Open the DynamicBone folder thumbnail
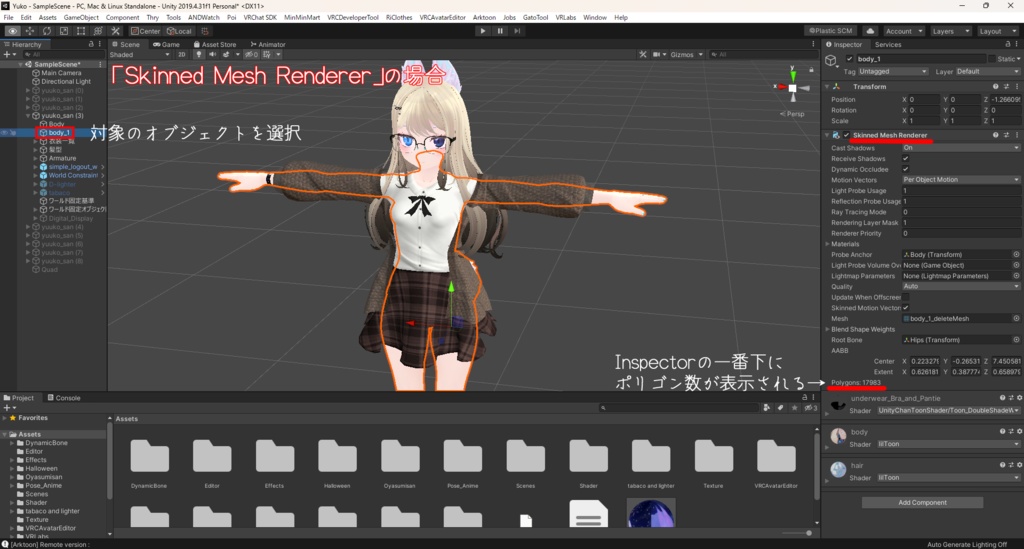The width and height of the screenshot is (1024, 549). click(x=149, y=456)
